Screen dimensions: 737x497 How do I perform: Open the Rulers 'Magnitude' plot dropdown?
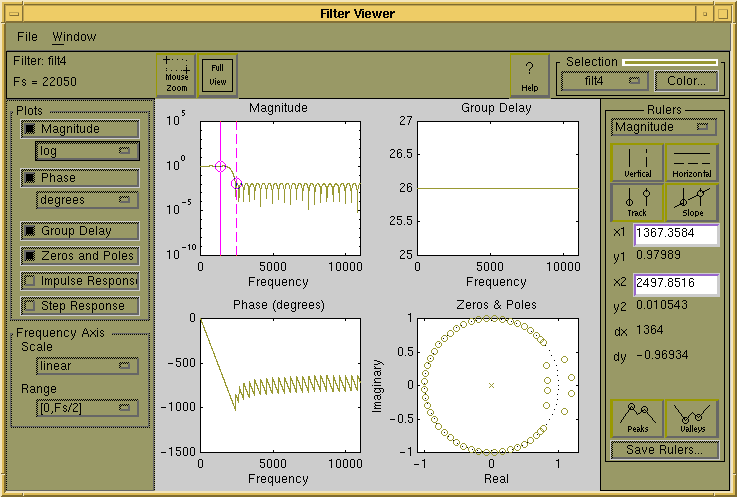point(664,127)
